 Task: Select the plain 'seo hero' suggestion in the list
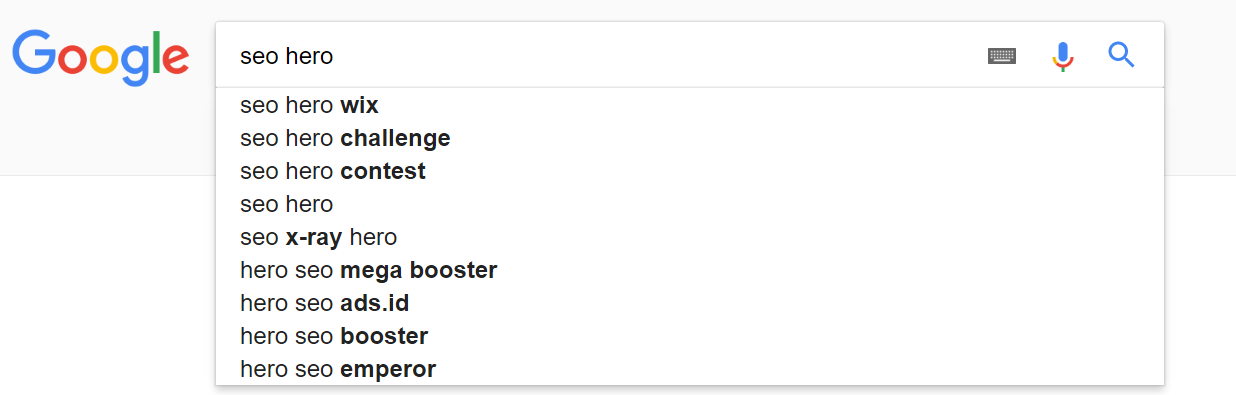click(690, 204)
